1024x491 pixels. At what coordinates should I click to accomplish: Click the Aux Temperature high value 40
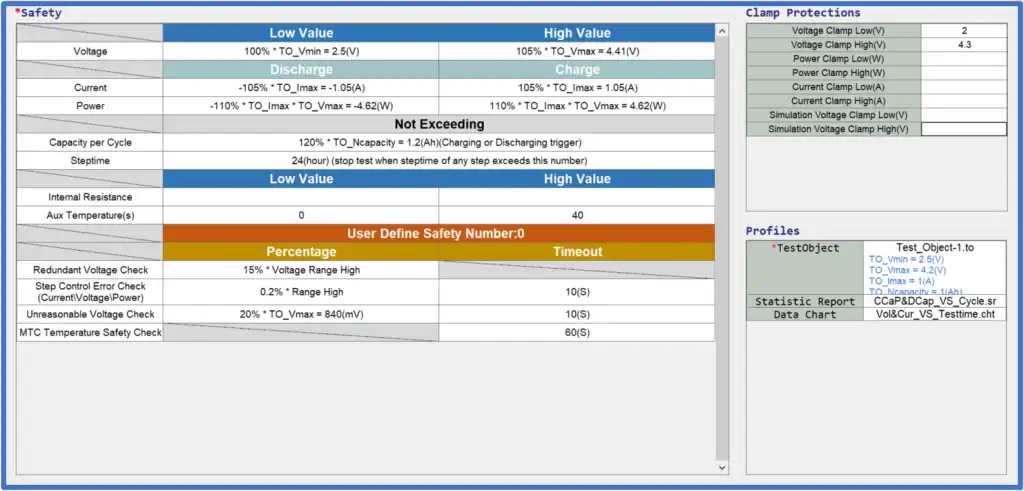click(x=577, y=215)
